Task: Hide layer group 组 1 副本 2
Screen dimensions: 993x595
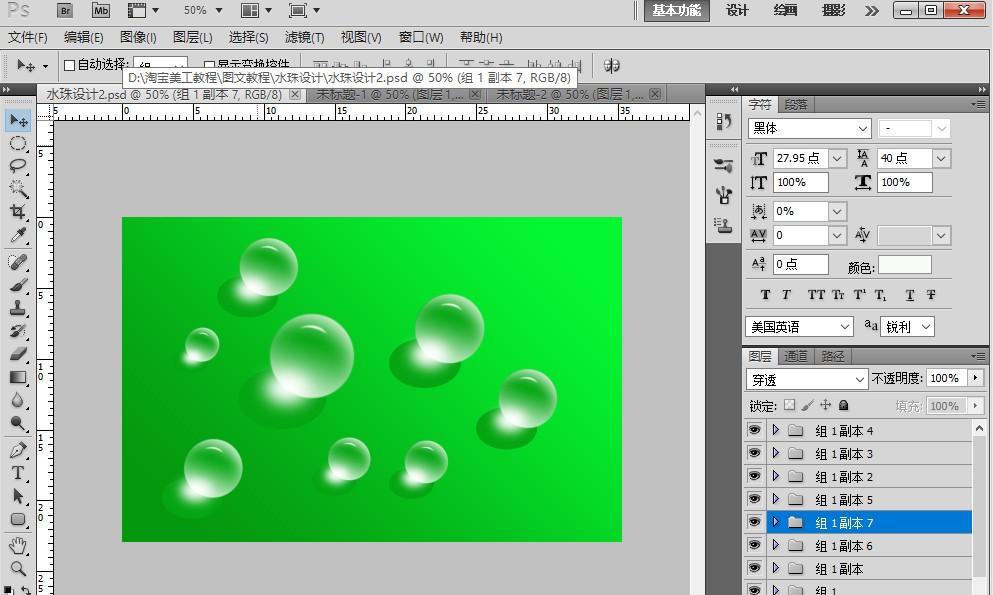Action: [x=754, y=476]
